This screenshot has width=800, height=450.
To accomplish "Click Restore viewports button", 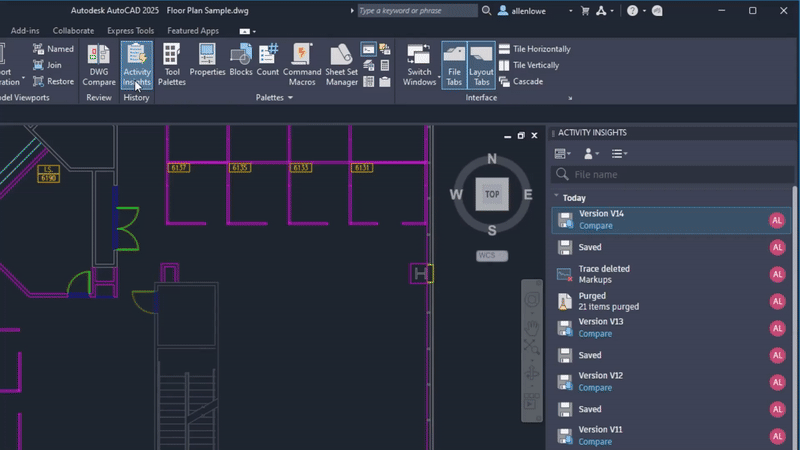I will [53, 82].
